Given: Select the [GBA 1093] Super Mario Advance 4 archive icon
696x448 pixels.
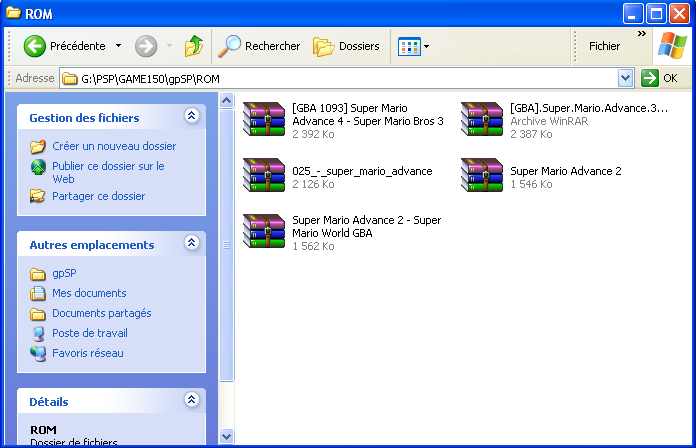Looking at the screenshot, I should point(264,119).
